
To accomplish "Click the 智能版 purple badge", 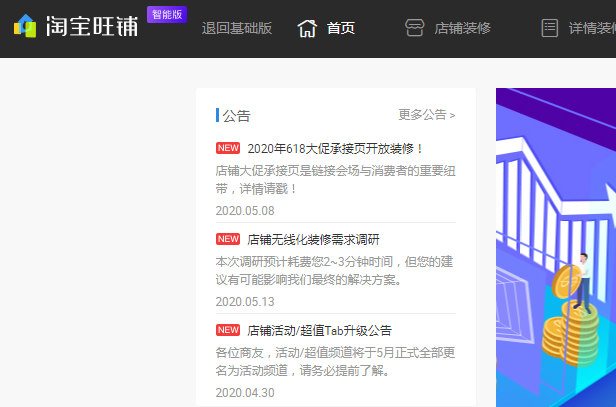I will (167, 15).
